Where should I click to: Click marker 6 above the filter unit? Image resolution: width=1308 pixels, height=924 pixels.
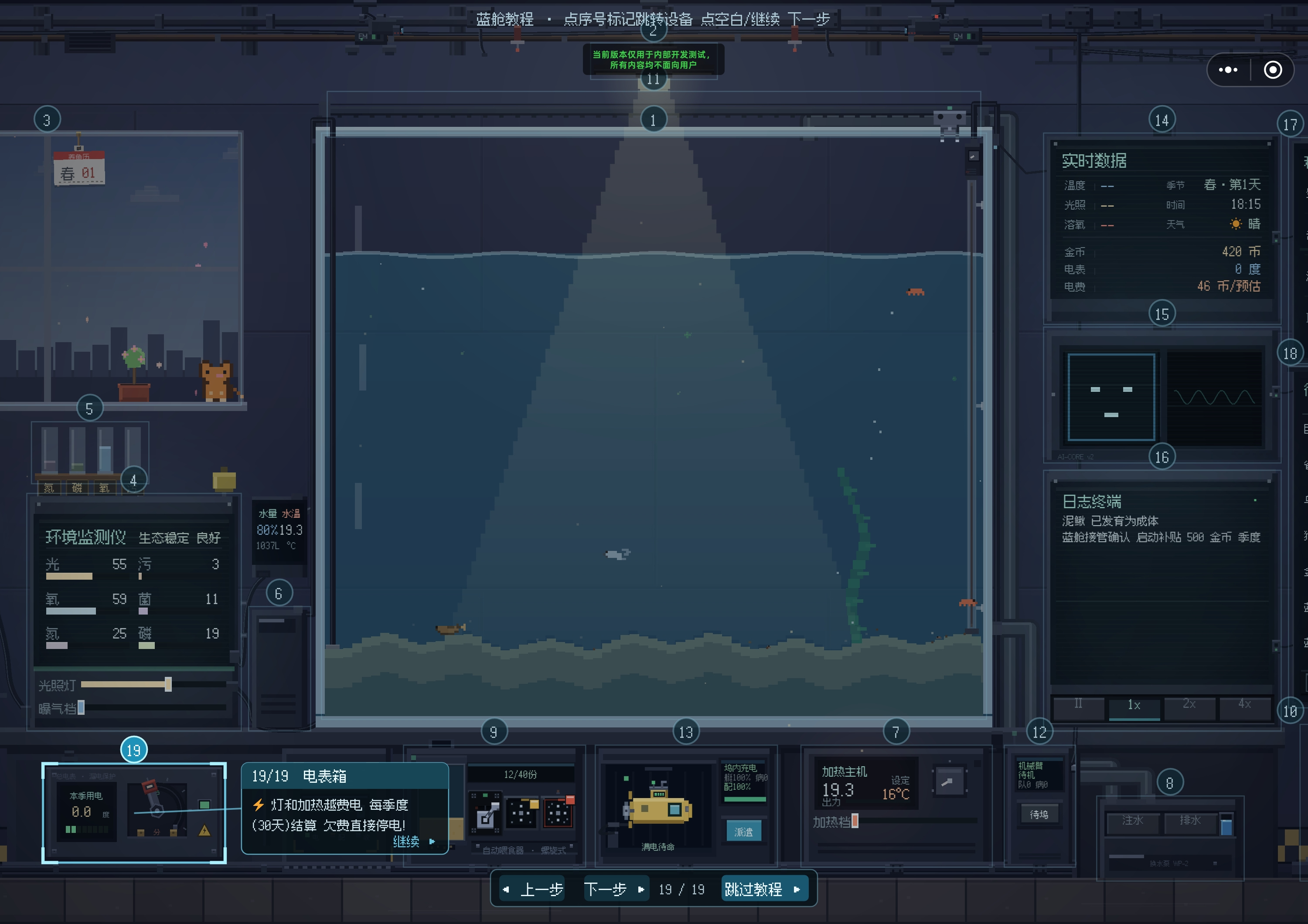coord(279,594)
